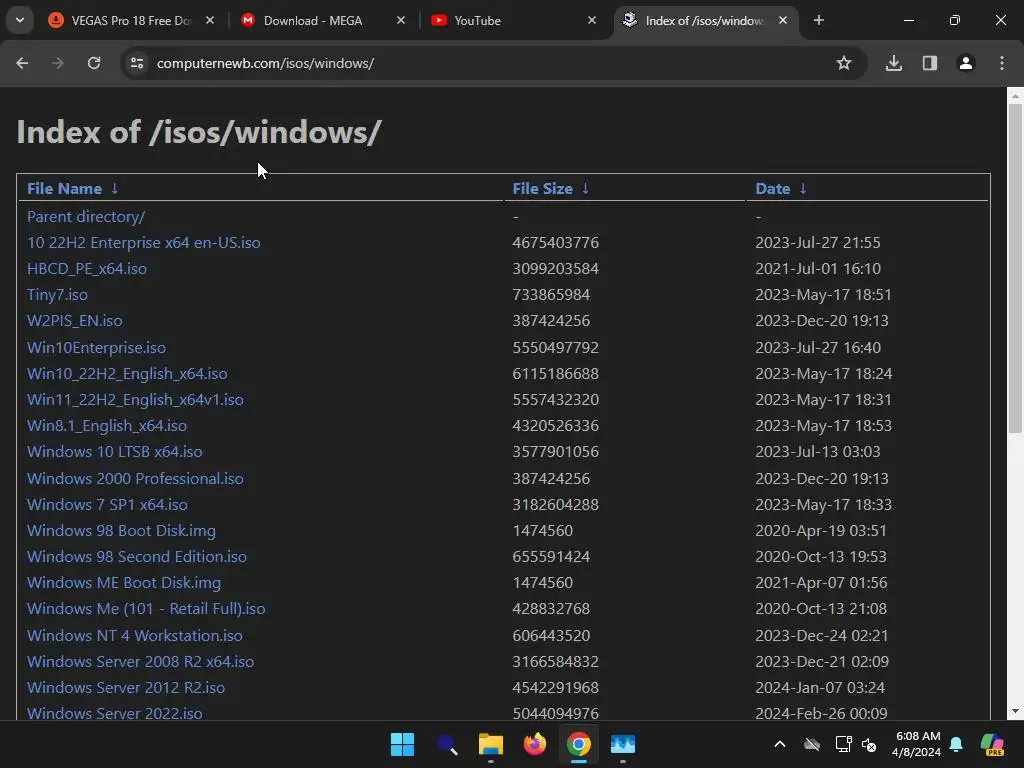This screenshot has width=1024, height=768.
Task: Download Tiny7.iso file
Action: click(57, 295)
